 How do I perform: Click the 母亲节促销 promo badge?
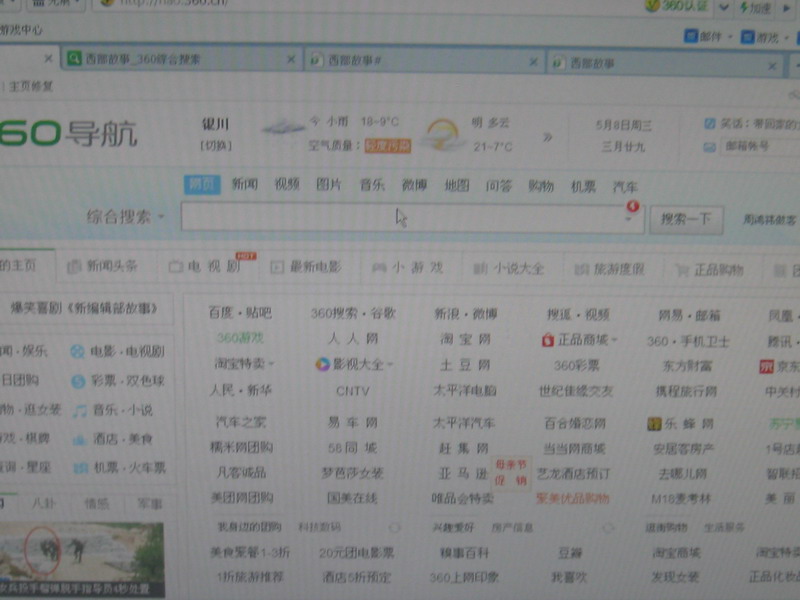click(511, 472)
